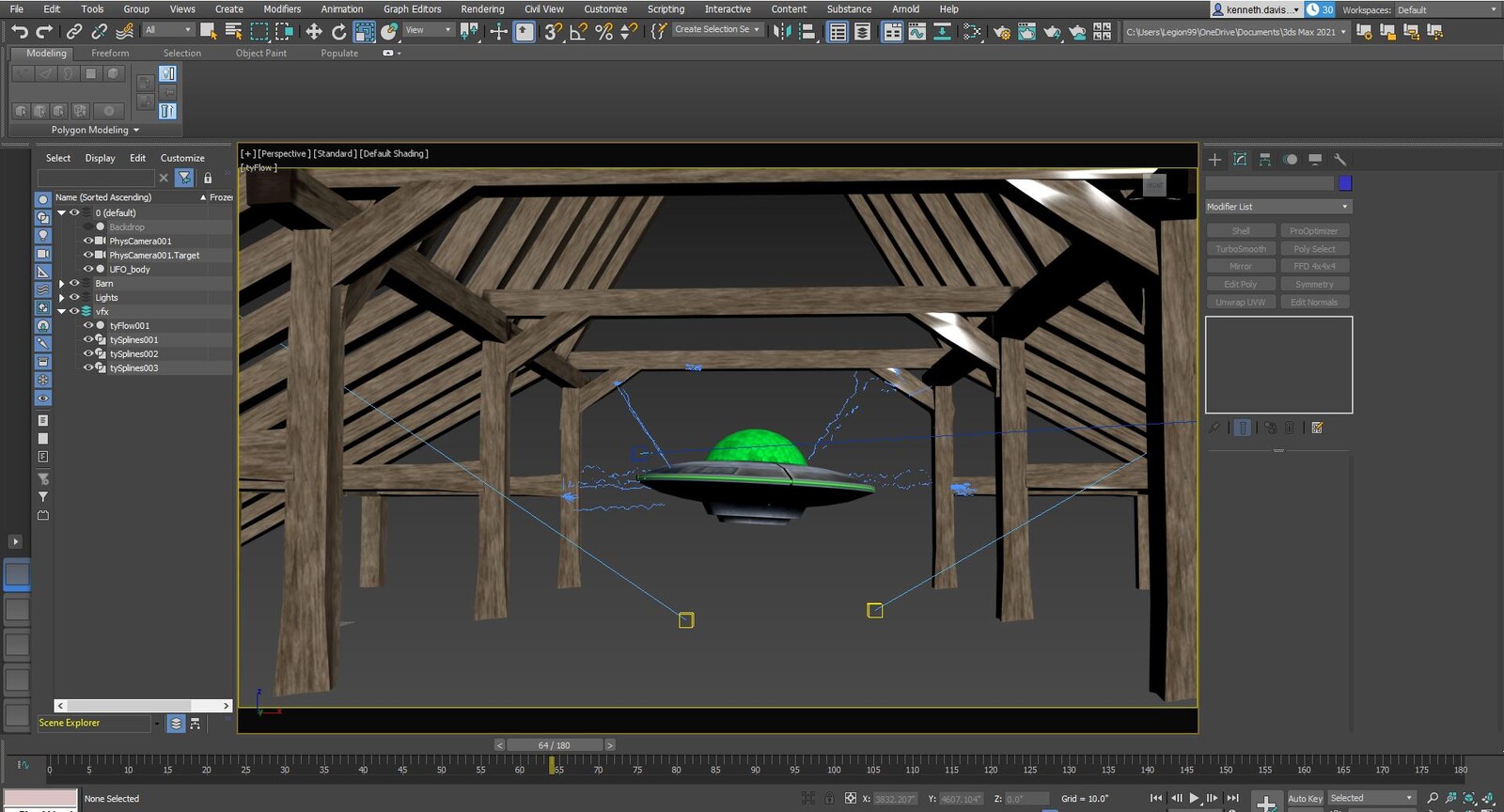1504x812 pixels.
Task: Open the Modifier List dropdown
Action: tap(1277, 207)
